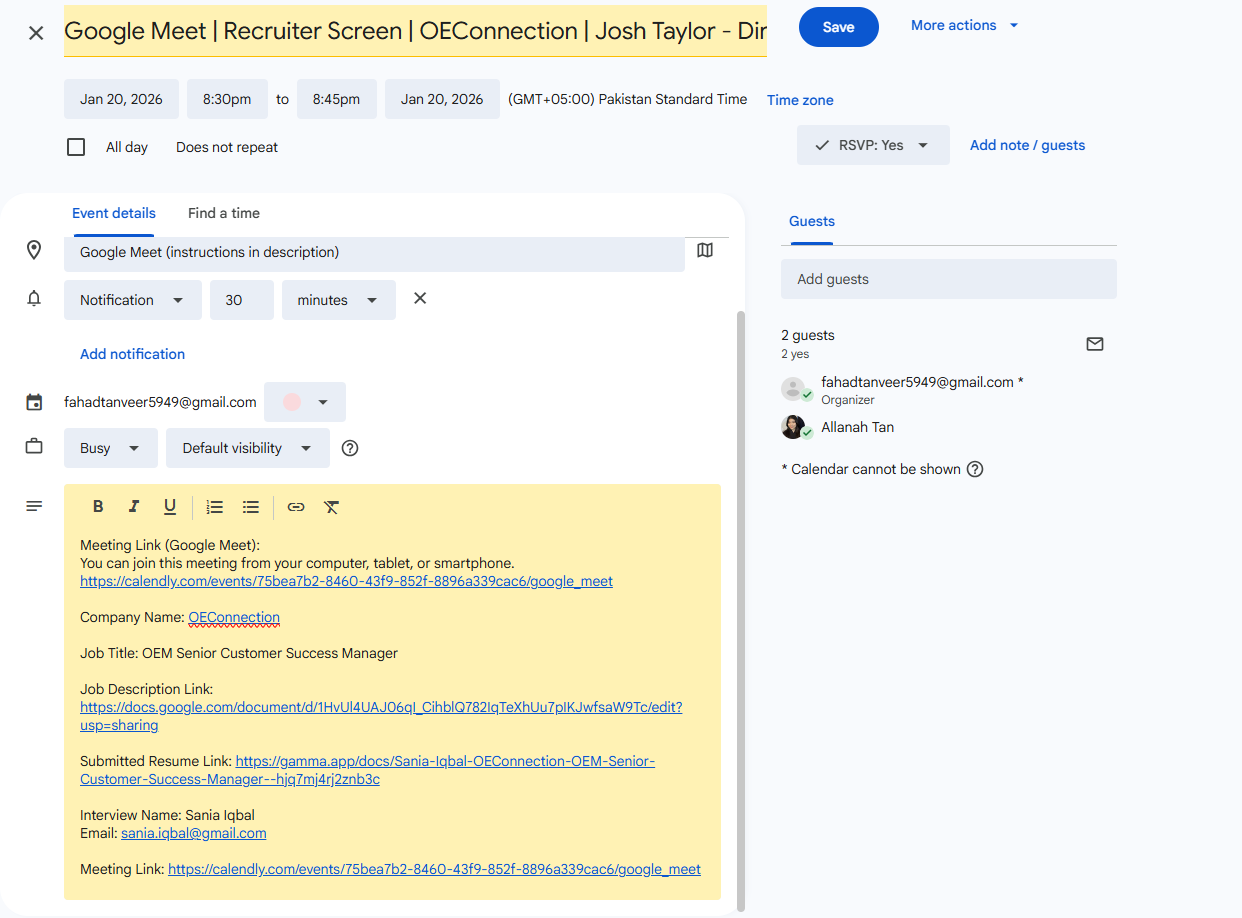Click the sania.iqbal@gmail.com email link
The height and width of the screenshot is (918, 1242).
[194, 833]
